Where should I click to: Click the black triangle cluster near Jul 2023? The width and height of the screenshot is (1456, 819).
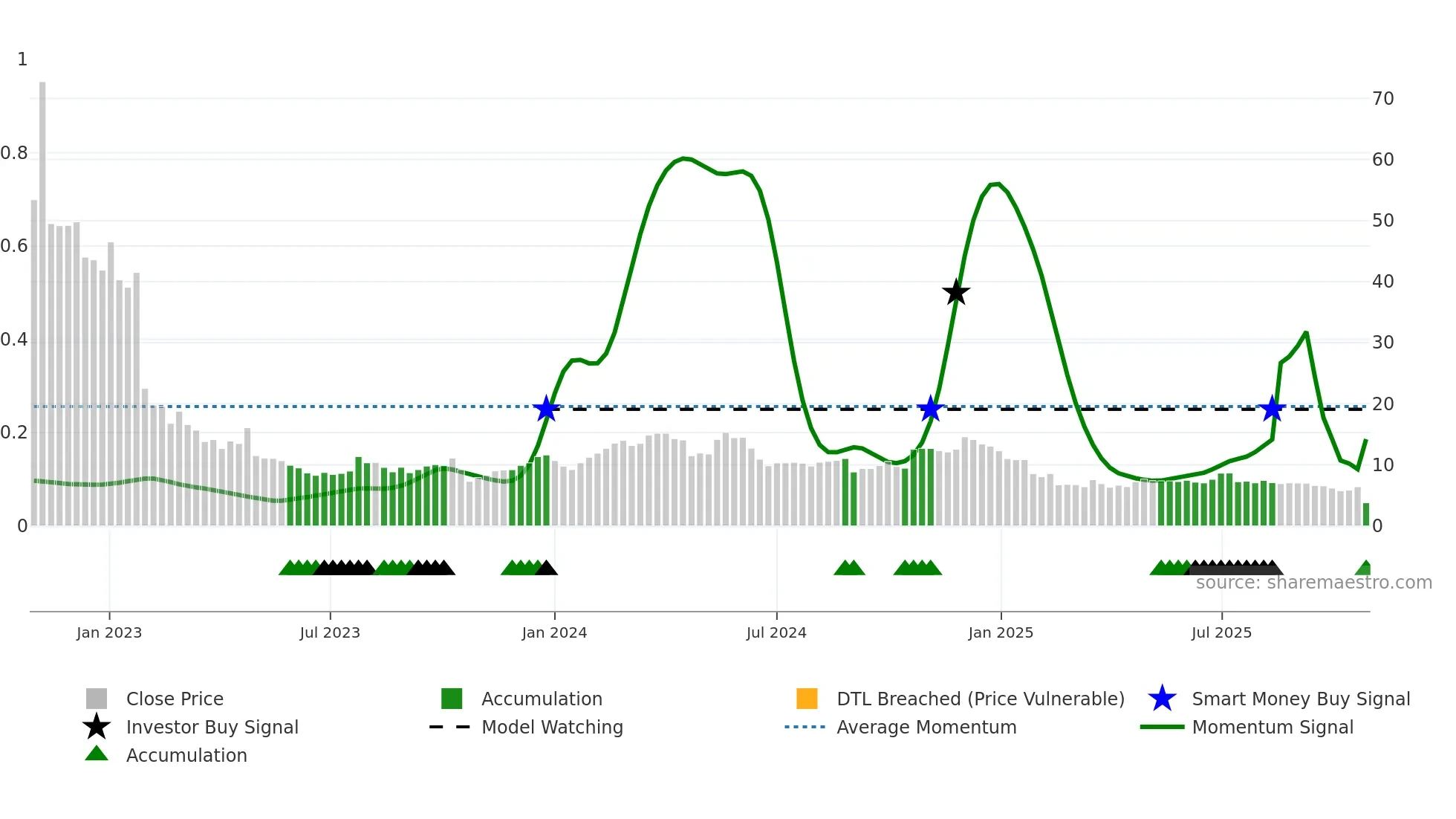coord(345,569)
